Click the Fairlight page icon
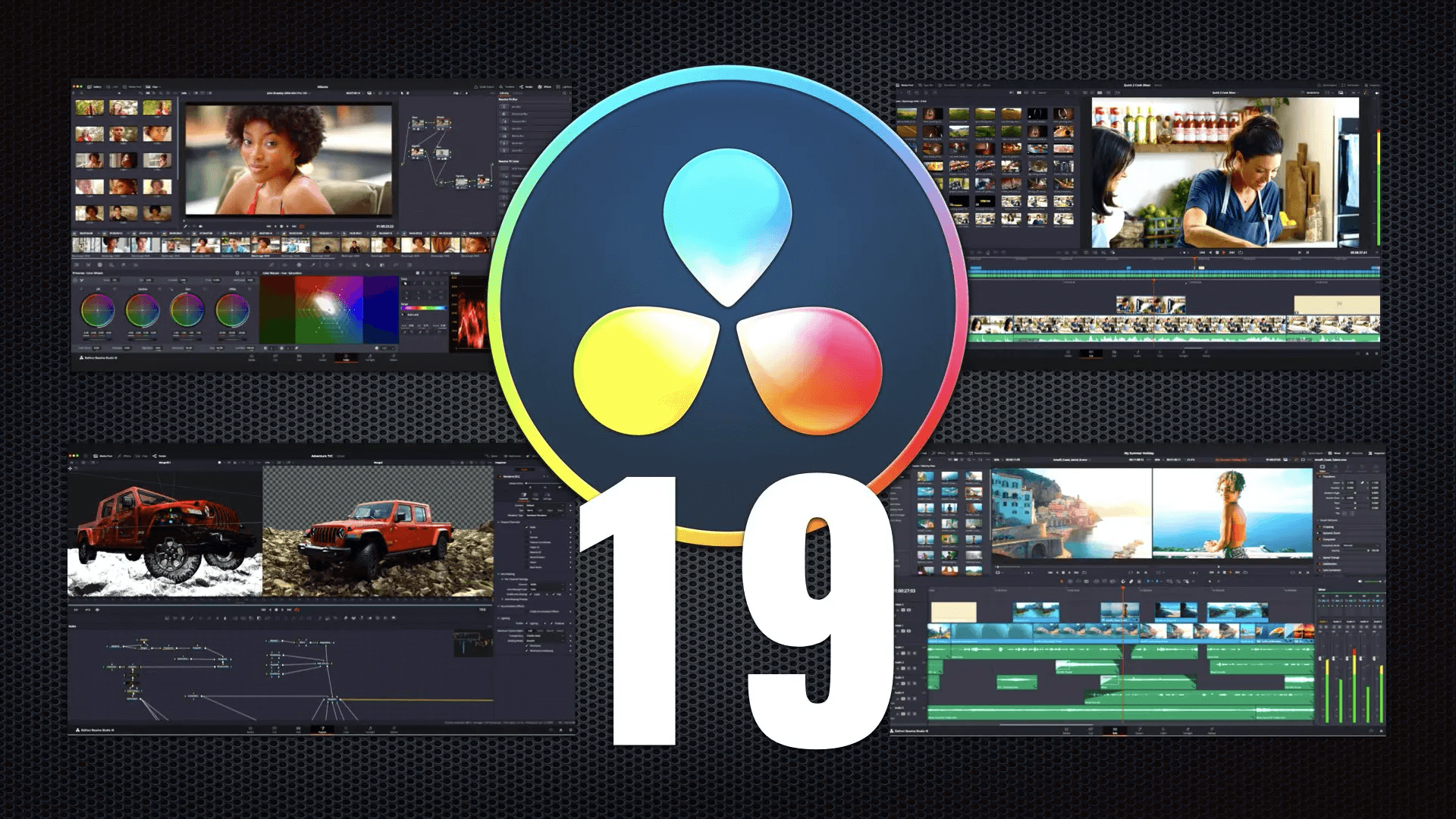Viewport: 1456px width, 819px height. click(x=1189, y=730)
